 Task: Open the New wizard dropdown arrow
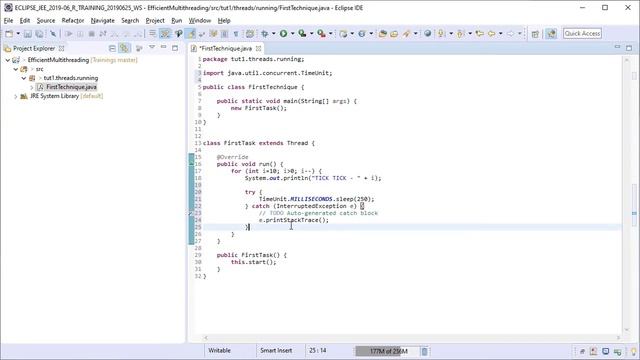point(18,33)
